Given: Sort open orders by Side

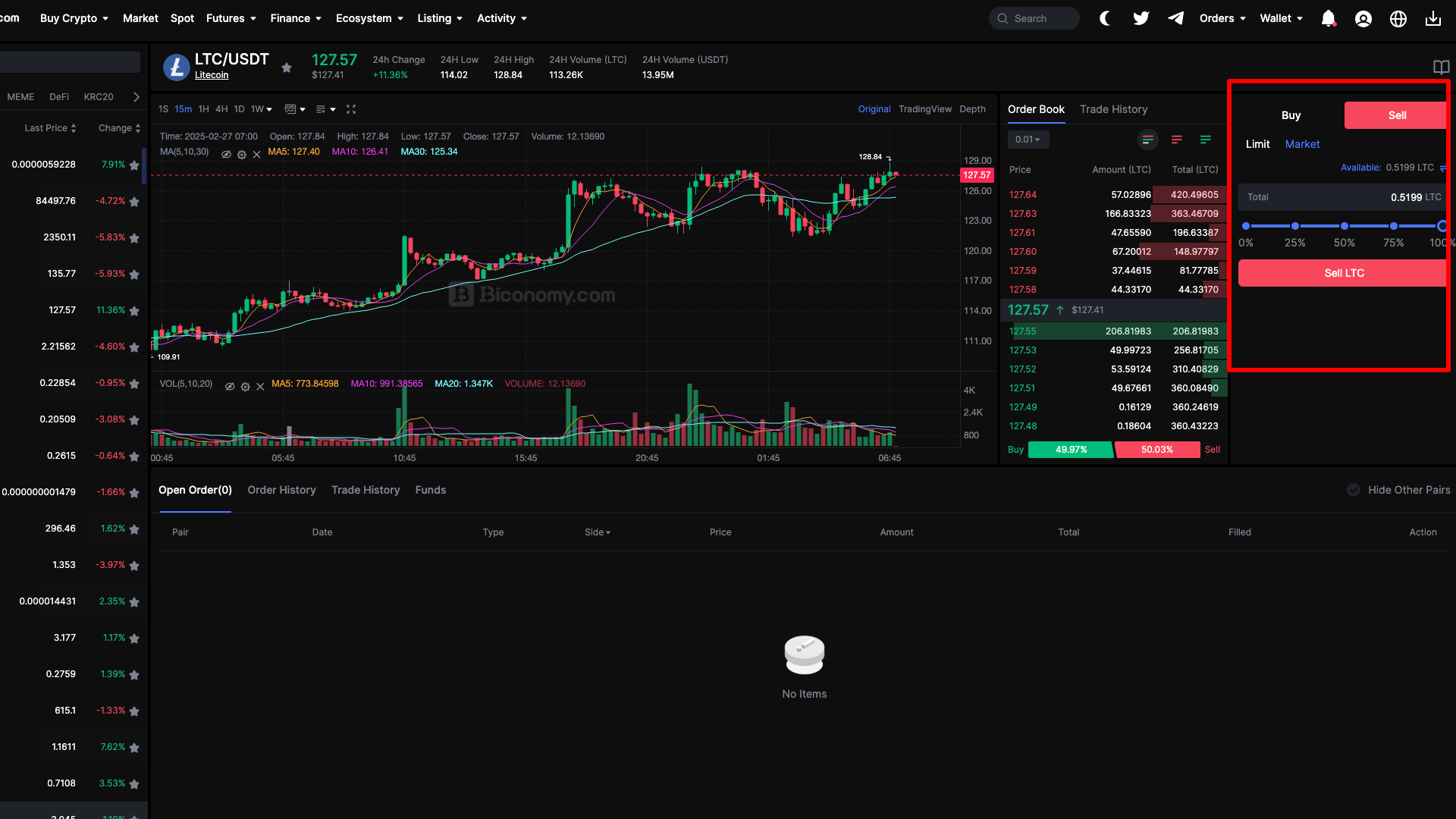Looking at the screenshot, I should coord(598,532).
